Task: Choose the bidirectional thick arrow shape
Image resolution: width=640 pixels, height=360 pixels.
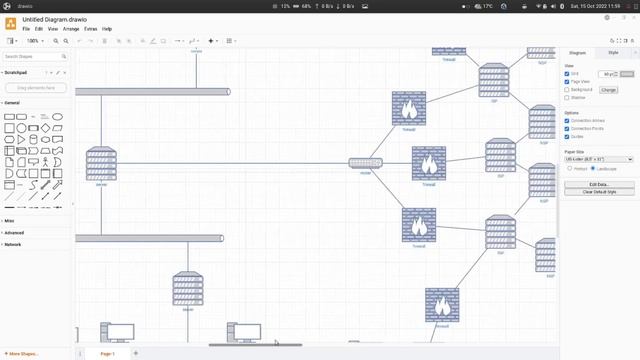Action: (x=45, y=185)
